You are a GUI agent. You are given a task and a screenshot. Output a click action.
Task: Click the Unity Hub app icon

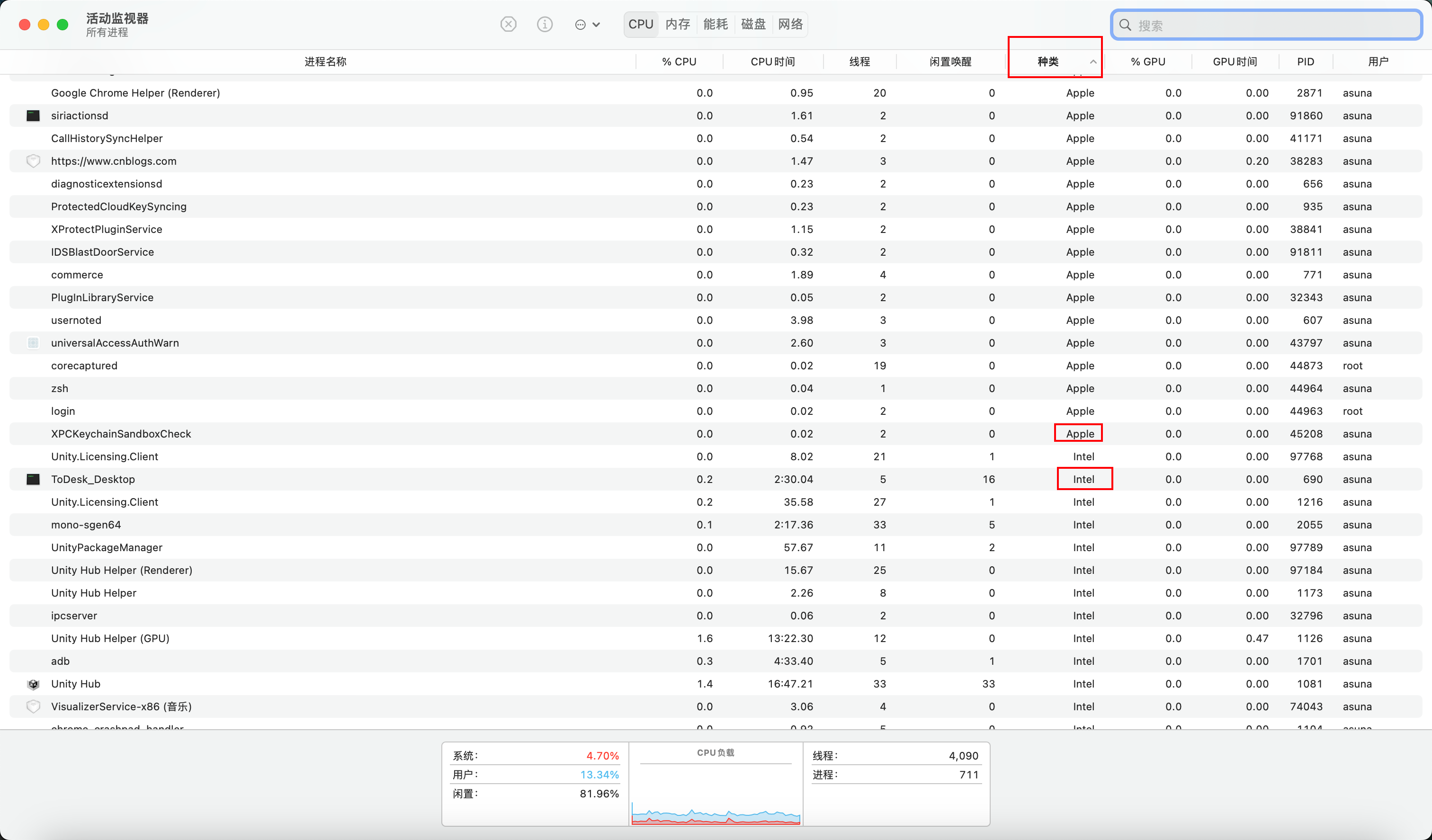tap(34, 684)
